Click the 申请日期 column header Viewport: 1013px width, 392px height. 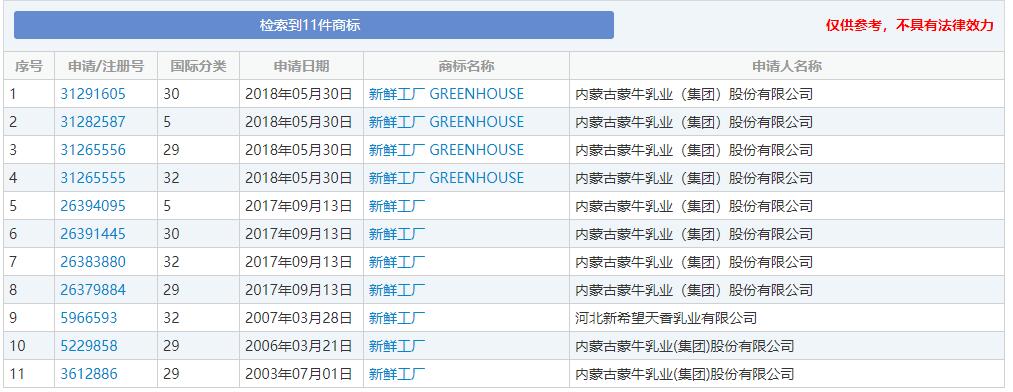[x=301, y=66]
